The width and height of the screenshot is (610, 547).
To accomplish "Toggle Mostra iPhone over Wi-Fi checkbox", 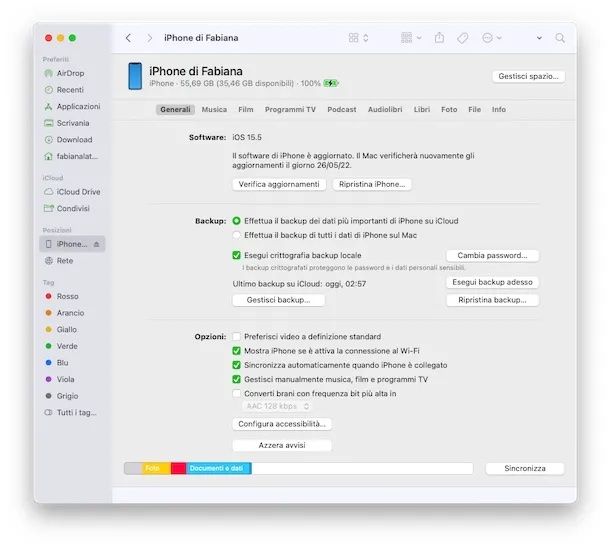I will (x=236, y=351).
